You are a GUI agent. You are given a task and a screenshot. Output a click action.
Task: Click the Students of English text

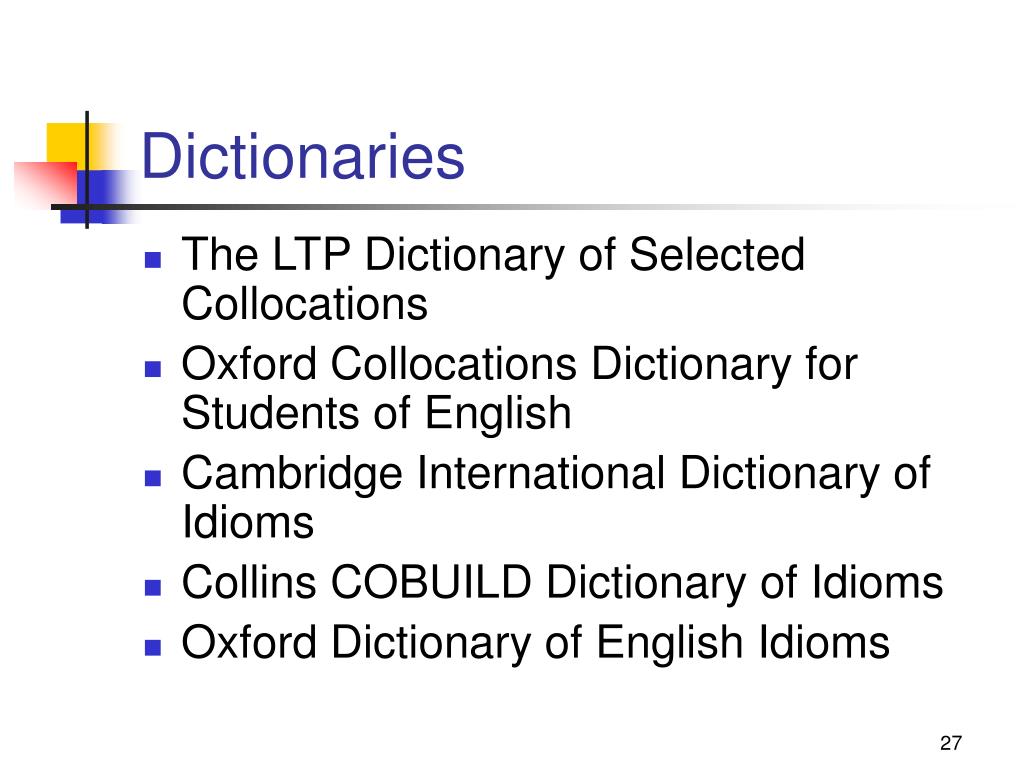(x=376, y=413)
